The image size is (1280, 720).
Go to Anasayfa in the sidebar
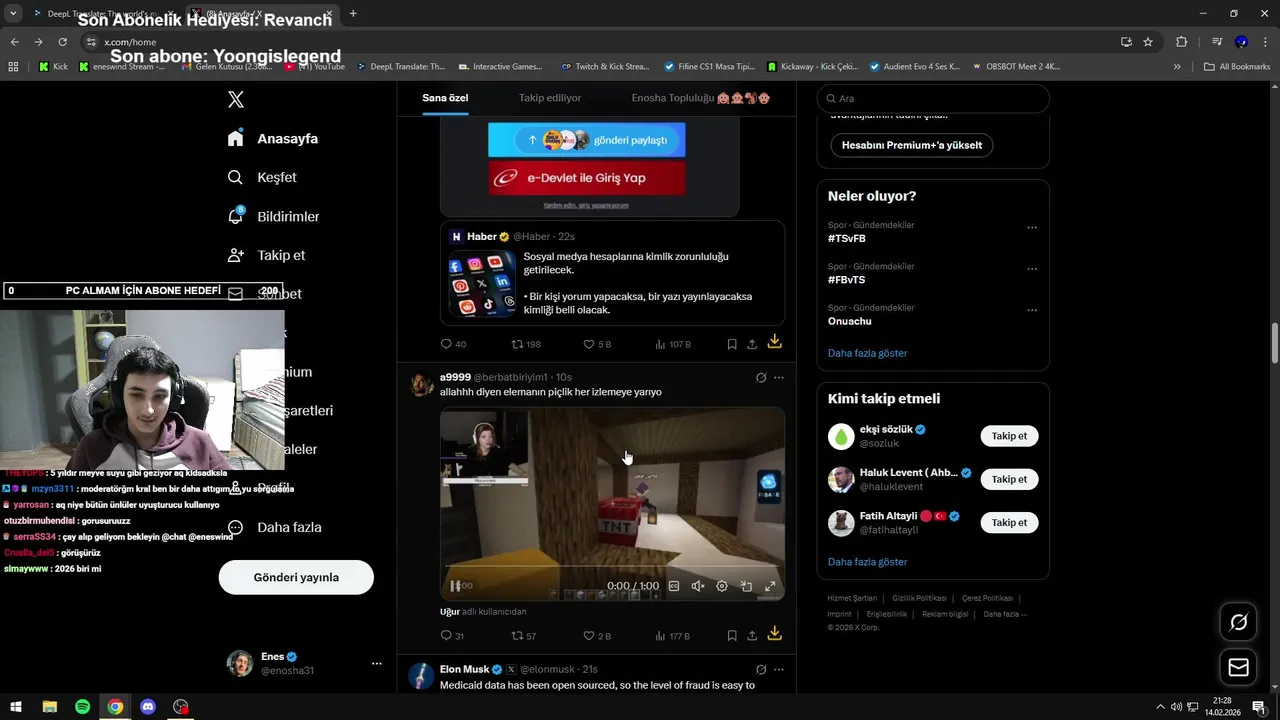(273, 139)
